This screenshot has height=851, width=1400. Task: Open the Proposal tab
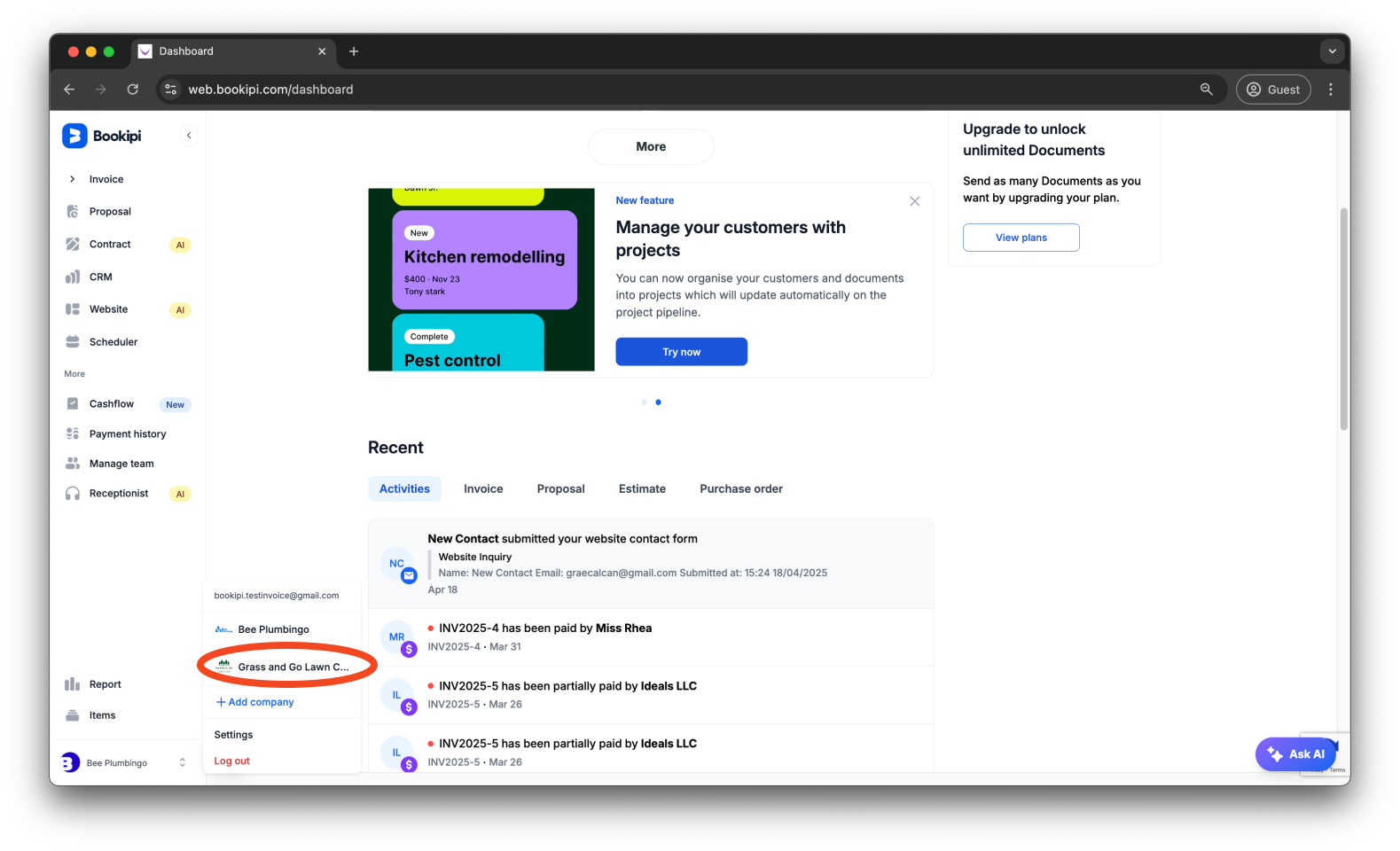point(561,488)
